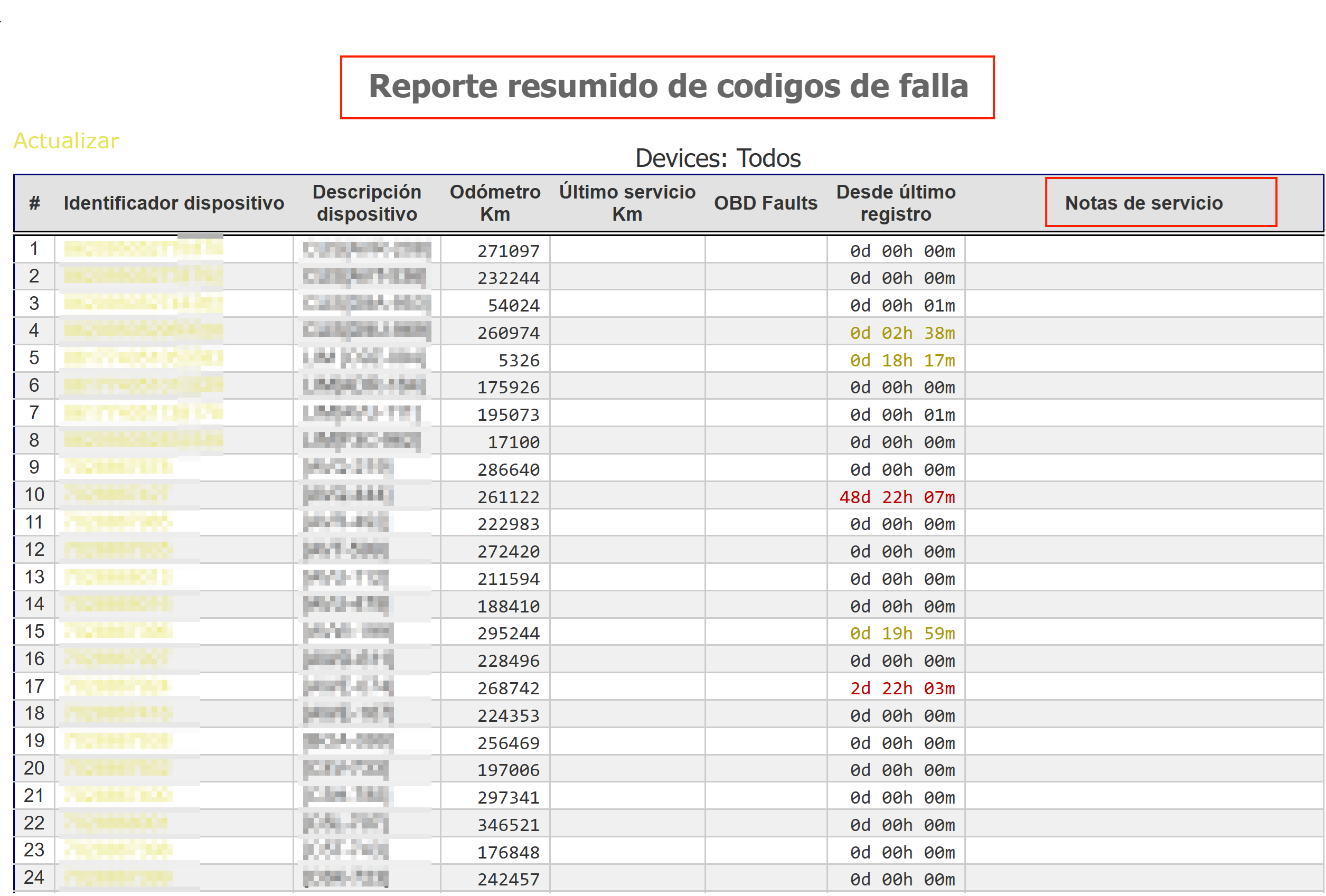The image size is (1326, 896).
Task: Open device identifier link in row 10
Action: click(x=117, y=495)
